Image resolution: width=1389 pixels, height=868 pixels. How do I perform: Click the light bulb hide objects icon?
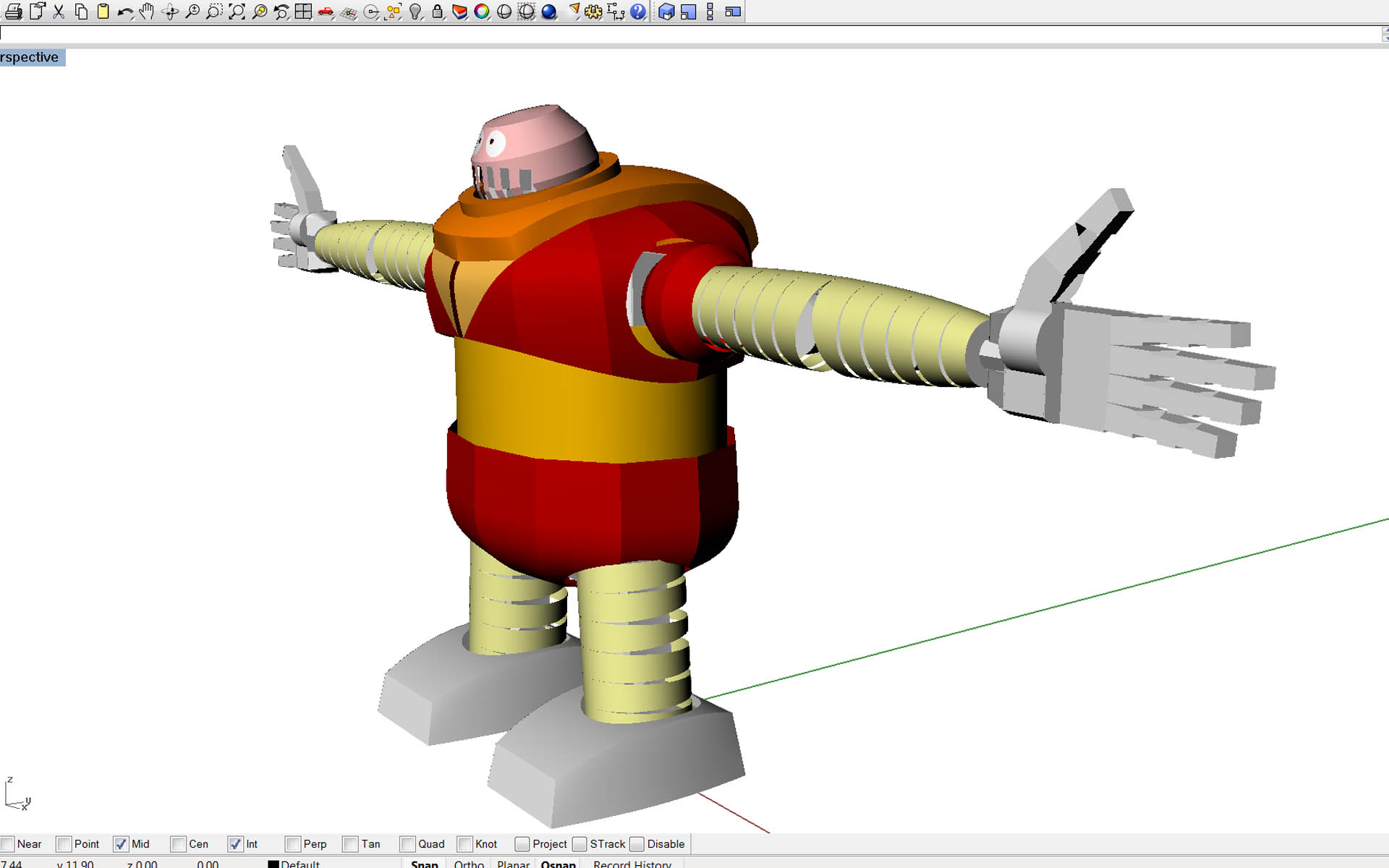pos(415,12)
